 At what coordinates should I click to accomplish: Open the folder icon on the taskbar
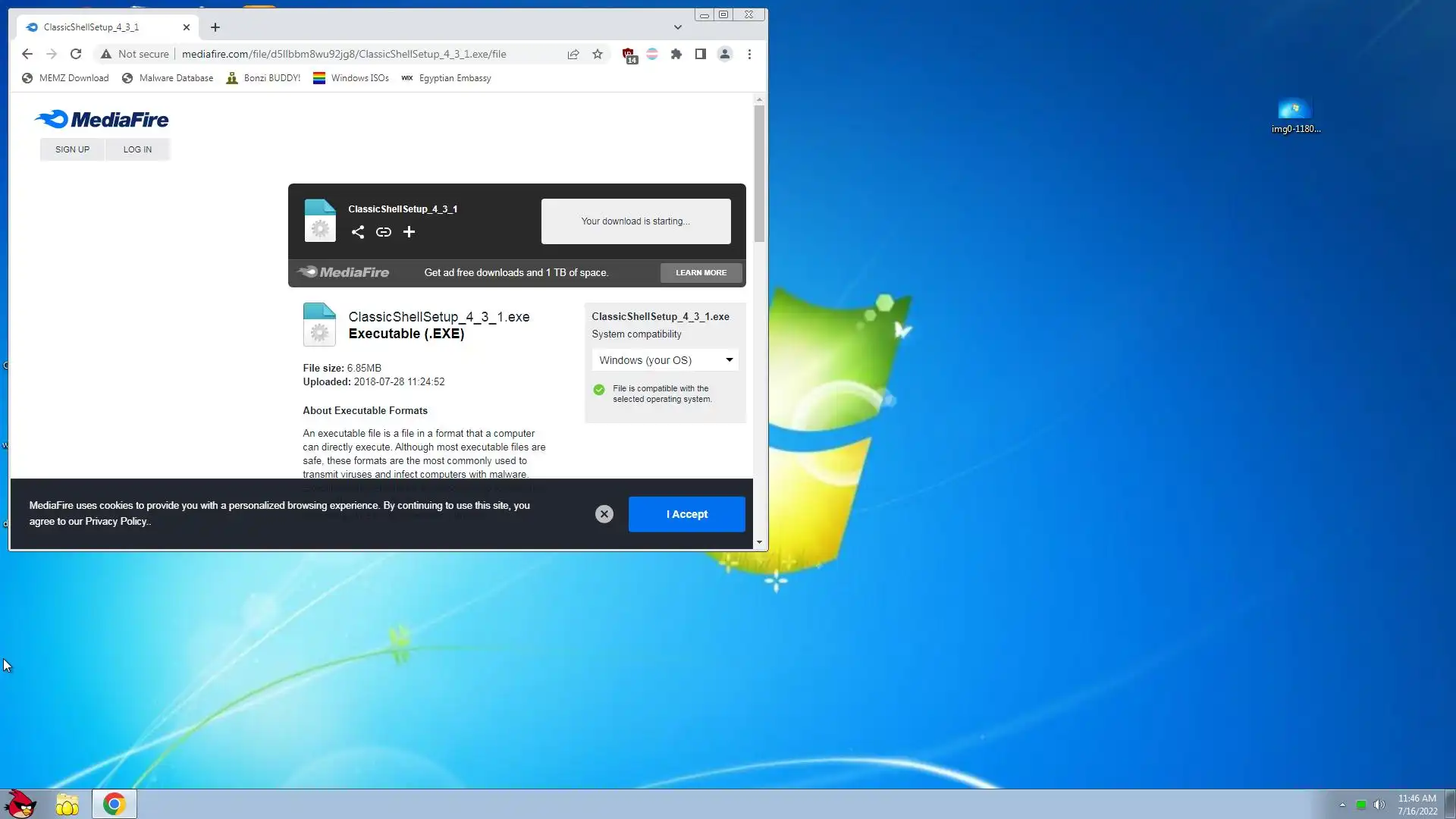pos(67,804)
